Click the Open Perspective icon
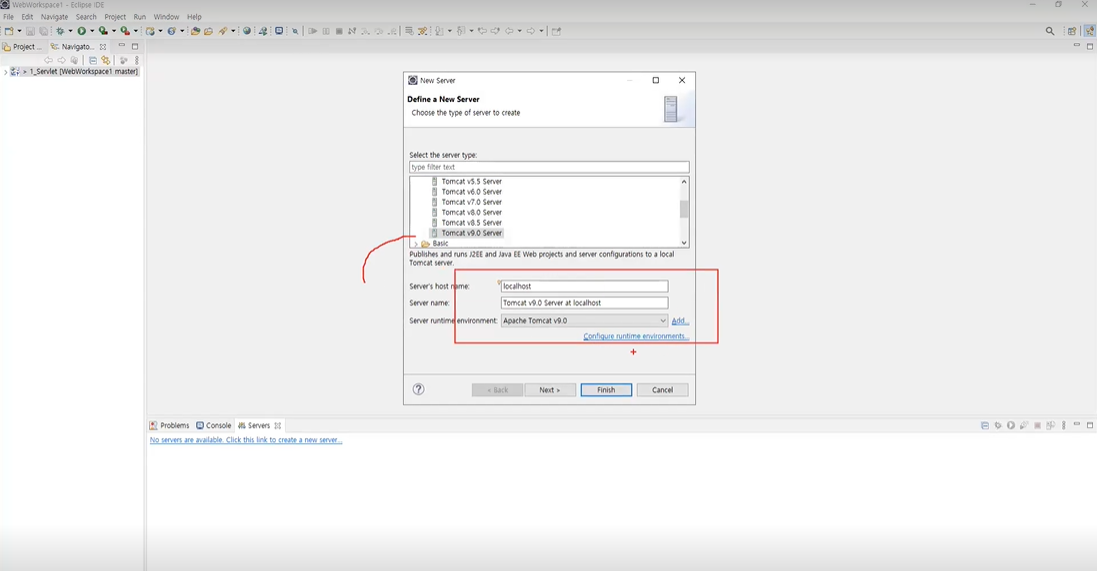The image size is (1097, 571). pos(1072,31)
